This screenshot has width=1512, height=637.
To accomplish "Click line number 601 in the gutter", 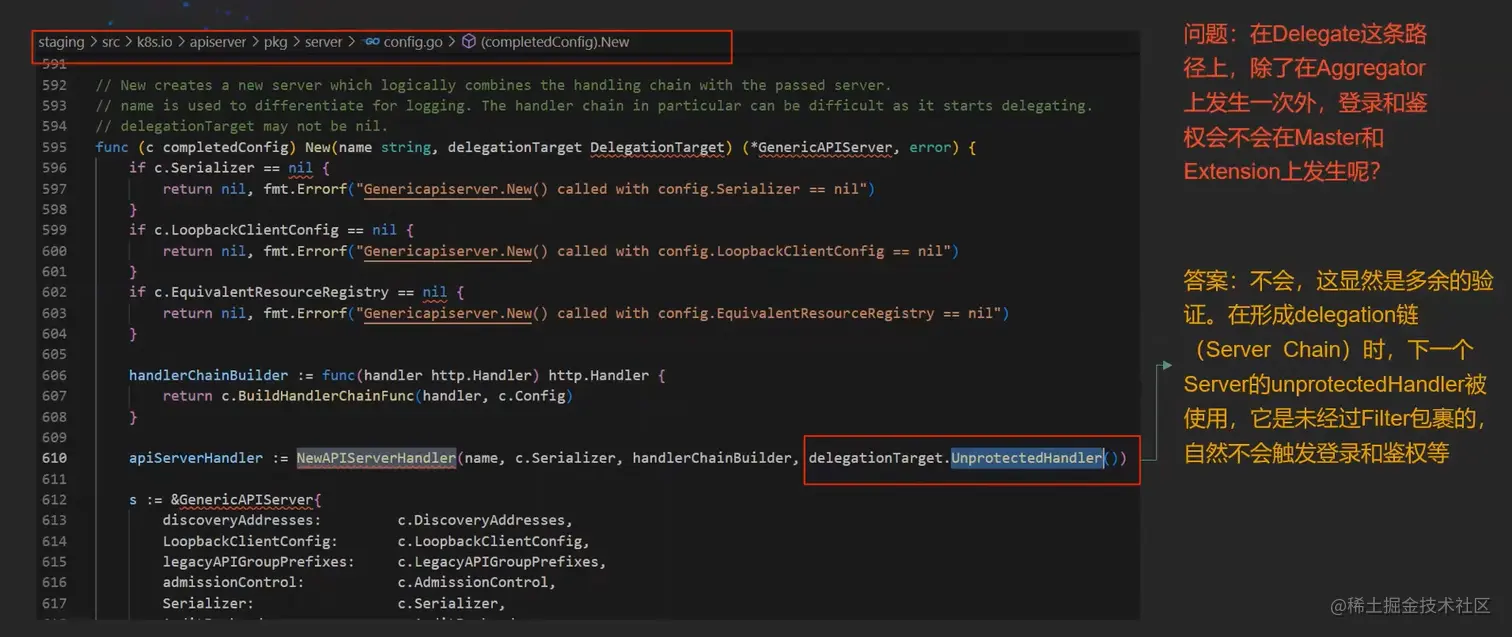I will point(55,272).
